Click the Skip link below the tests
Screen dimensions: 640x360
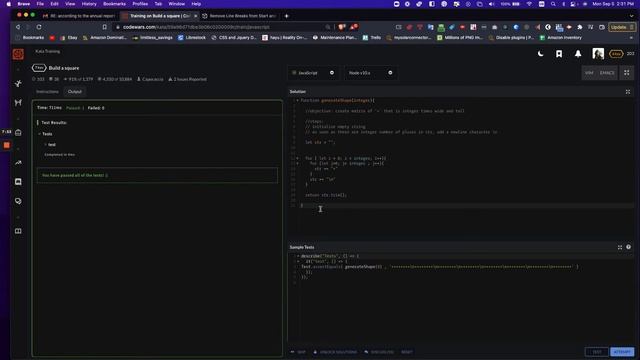(298, 352)
